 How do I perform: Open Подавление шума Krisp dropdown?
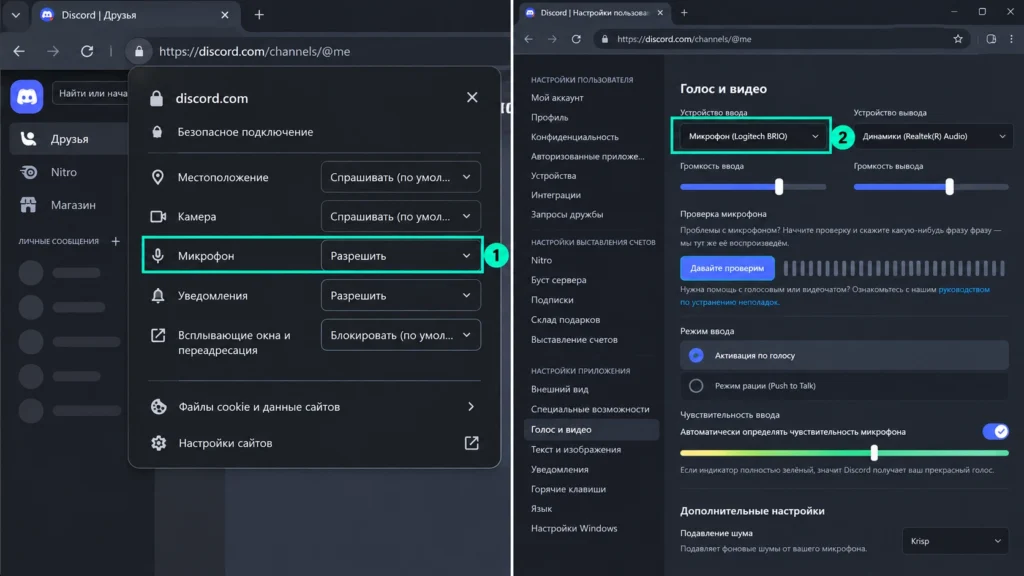click(955, 541)
